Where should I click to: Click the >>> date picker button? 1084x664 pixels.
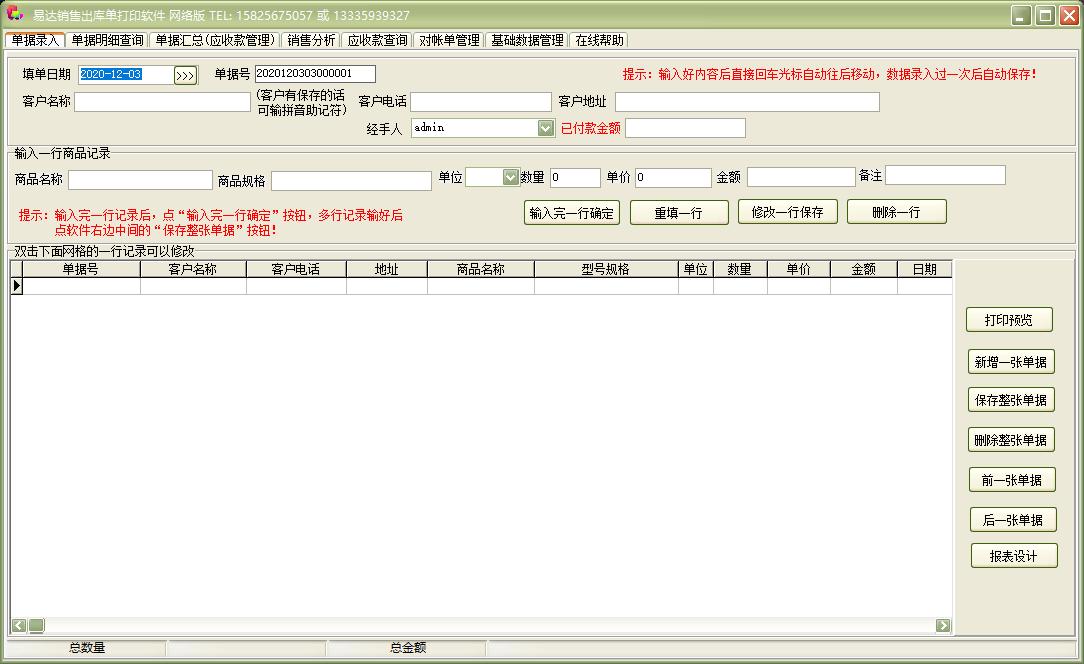coord(185,75)
